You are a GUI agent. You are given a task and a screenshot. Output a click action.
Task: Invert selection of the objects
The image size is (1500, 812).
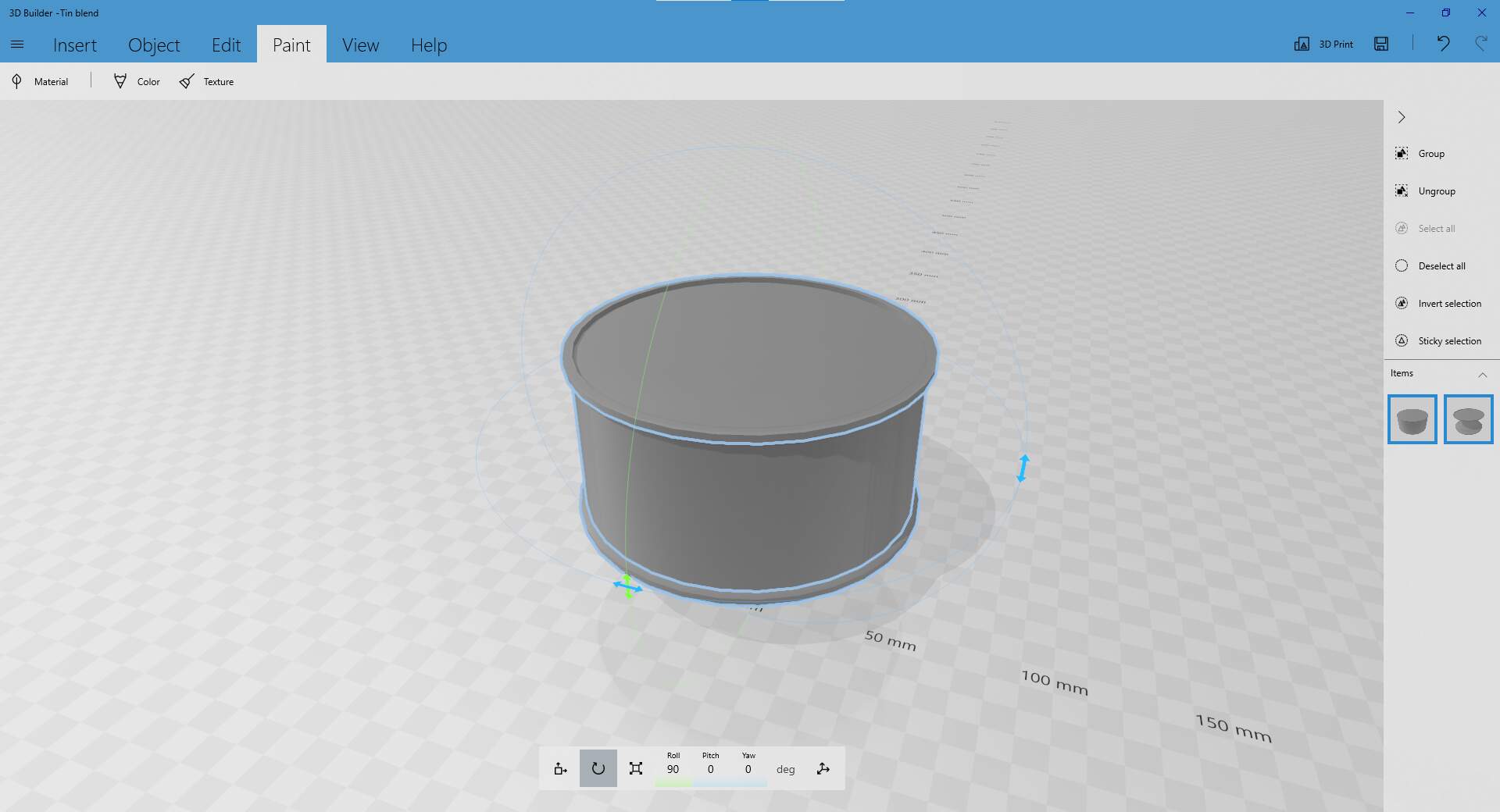(1438, 304)
